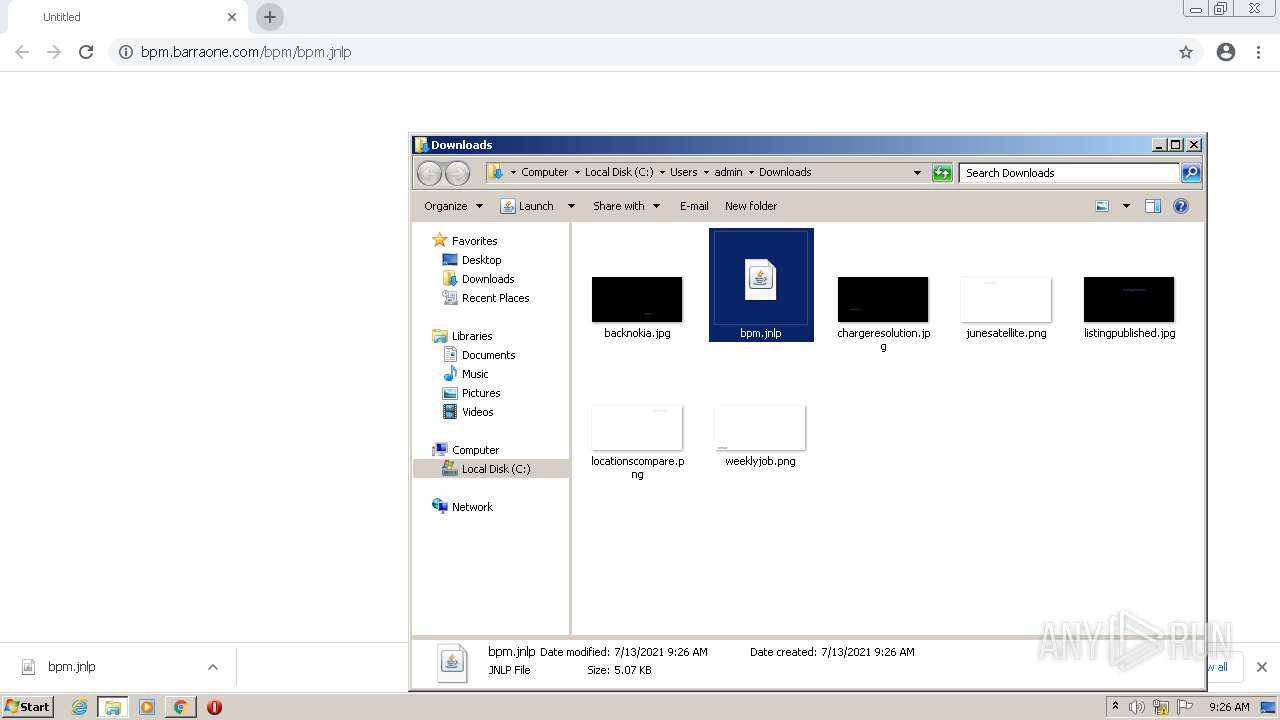Image resolution: width=1280 pixels, height=720 pixels.
Task: Click Chrome's reload page icon
Action: coord(86,52)
